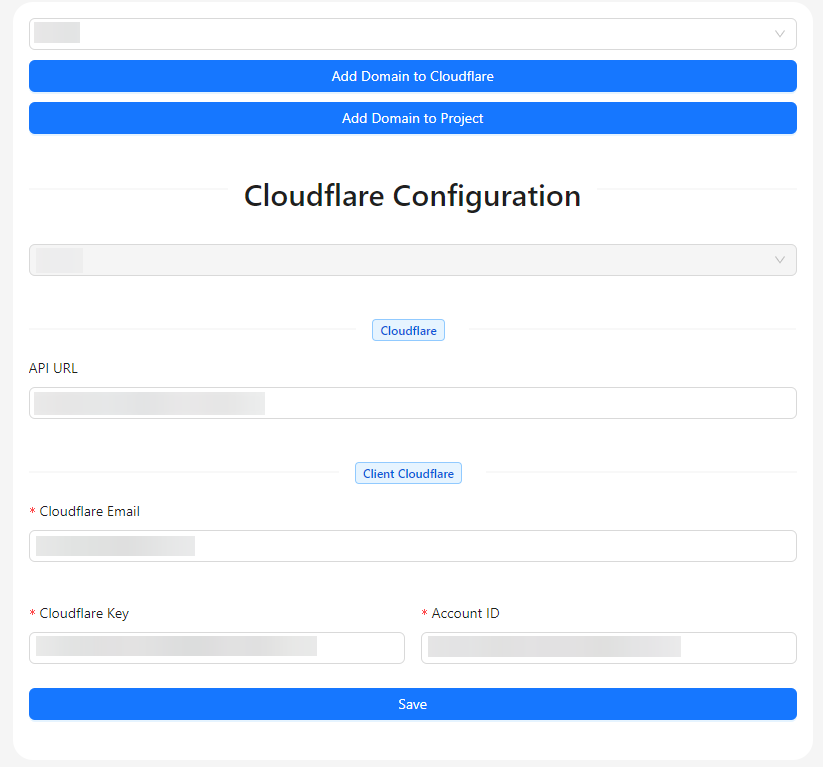Click the Cloudflare Key field label
Screen dimensions: 823x767
[x=85, y=613]
